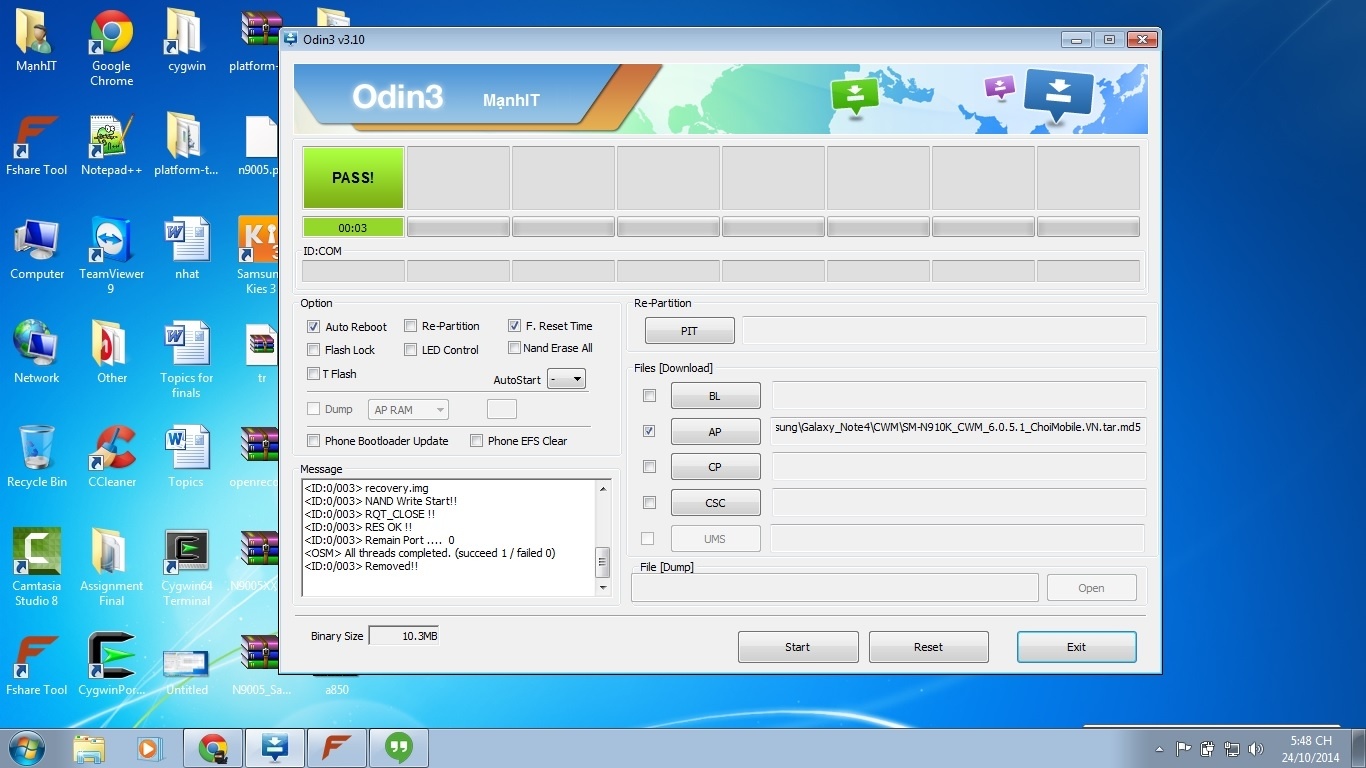Viewport: 1366px width, 768px height.
Task: Check Phone Bootloader Update
Action: point(314,441)
